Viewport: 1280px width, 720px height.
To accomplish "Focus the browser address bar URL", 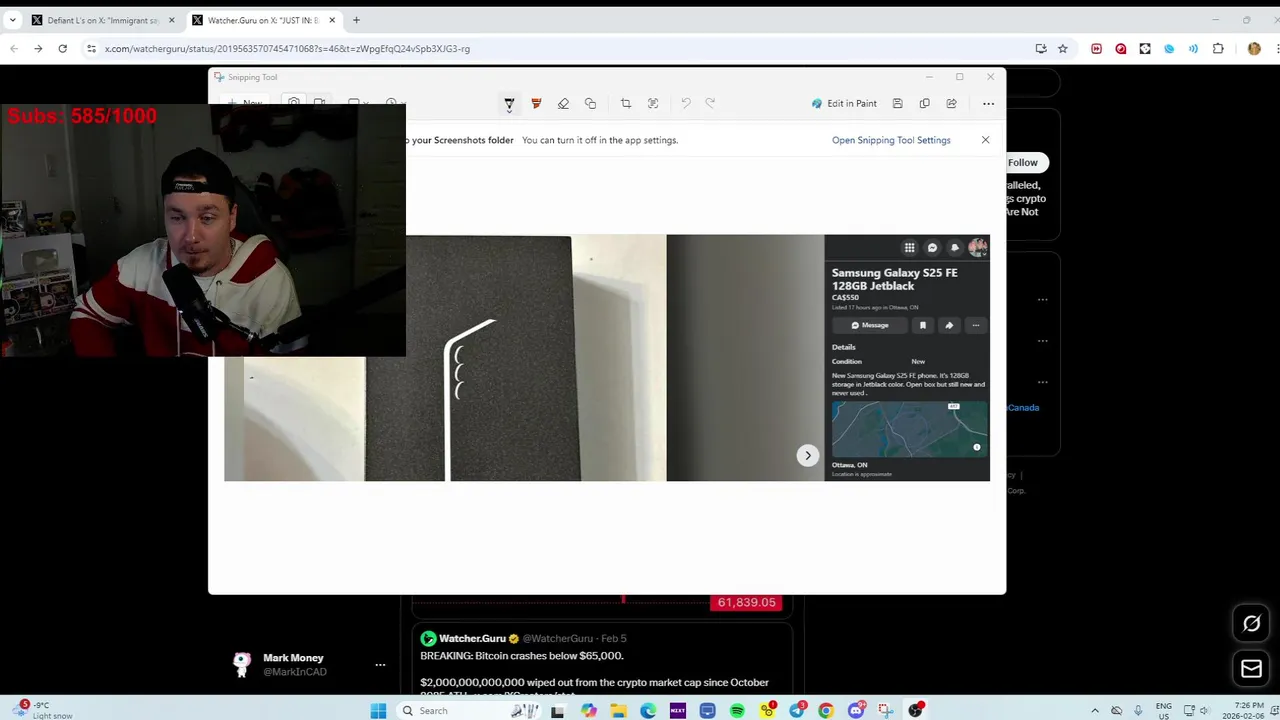I will click(287, 48).
